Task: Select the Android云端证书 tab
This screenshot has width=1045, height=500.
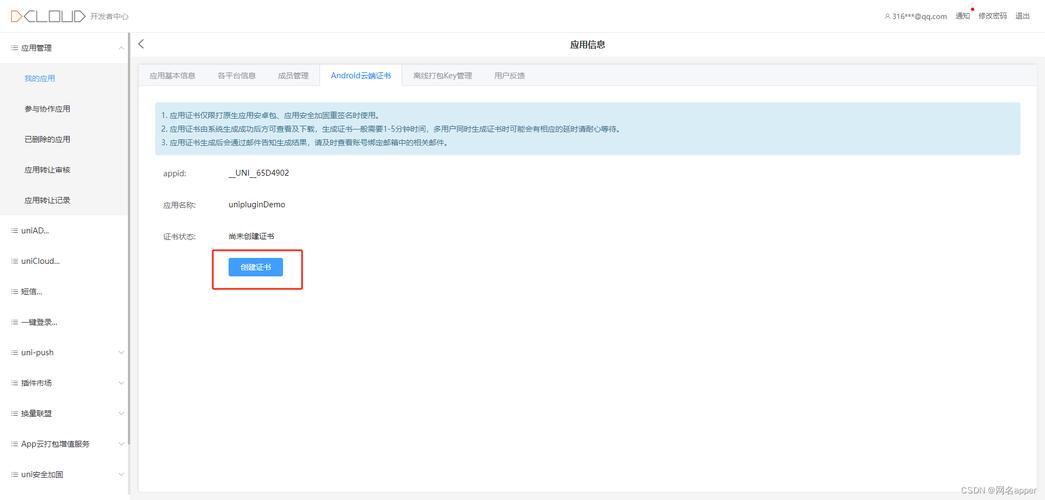Action: [361, 76]
